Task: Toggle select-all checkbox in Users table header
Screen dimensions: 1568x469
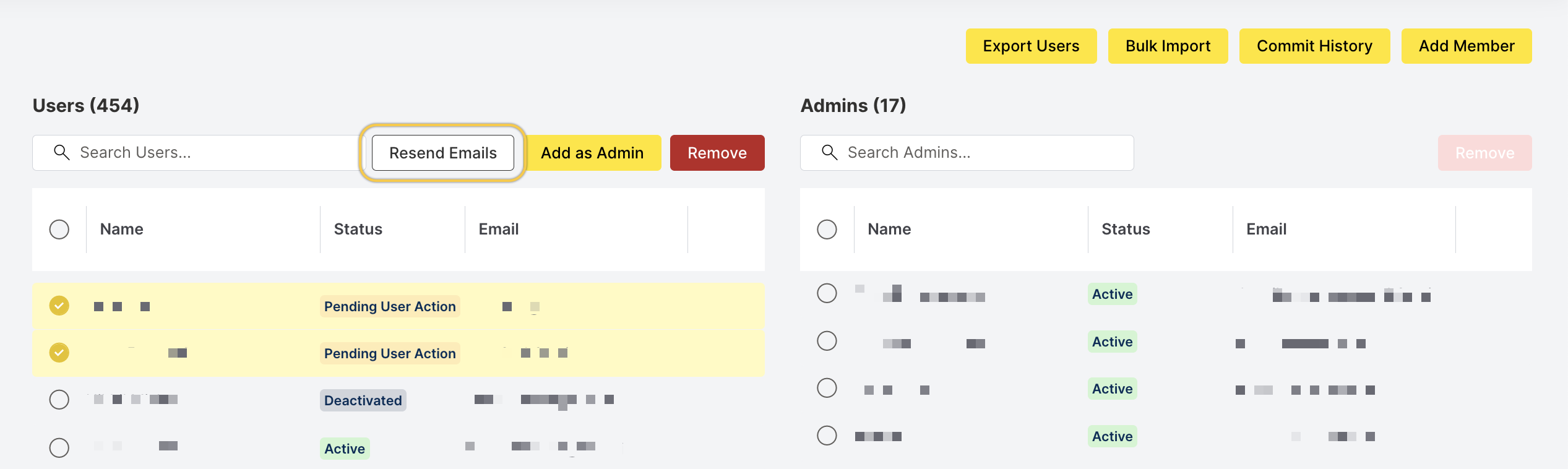Action: pos(59,230)
